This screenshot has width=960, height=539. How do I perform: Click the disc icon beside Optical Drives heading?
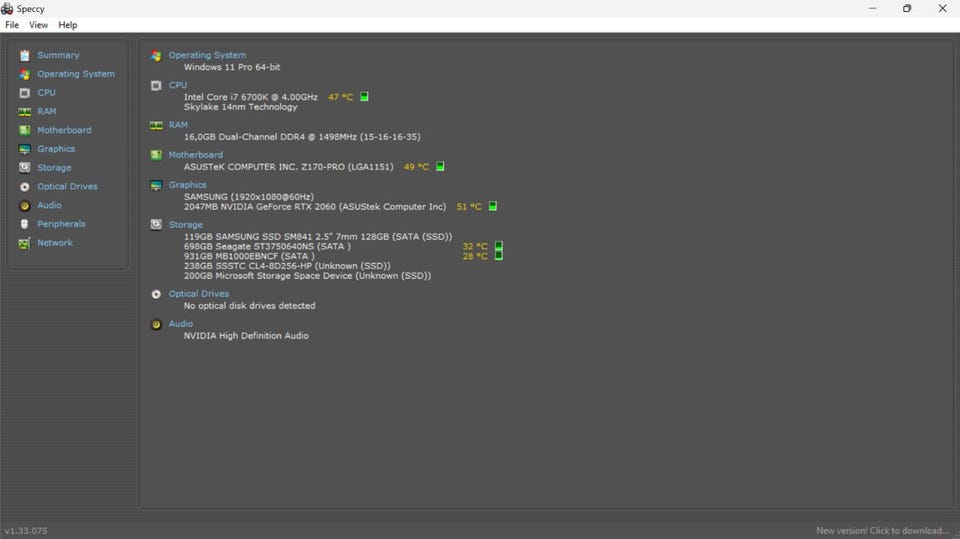click(x=156, y=295)
